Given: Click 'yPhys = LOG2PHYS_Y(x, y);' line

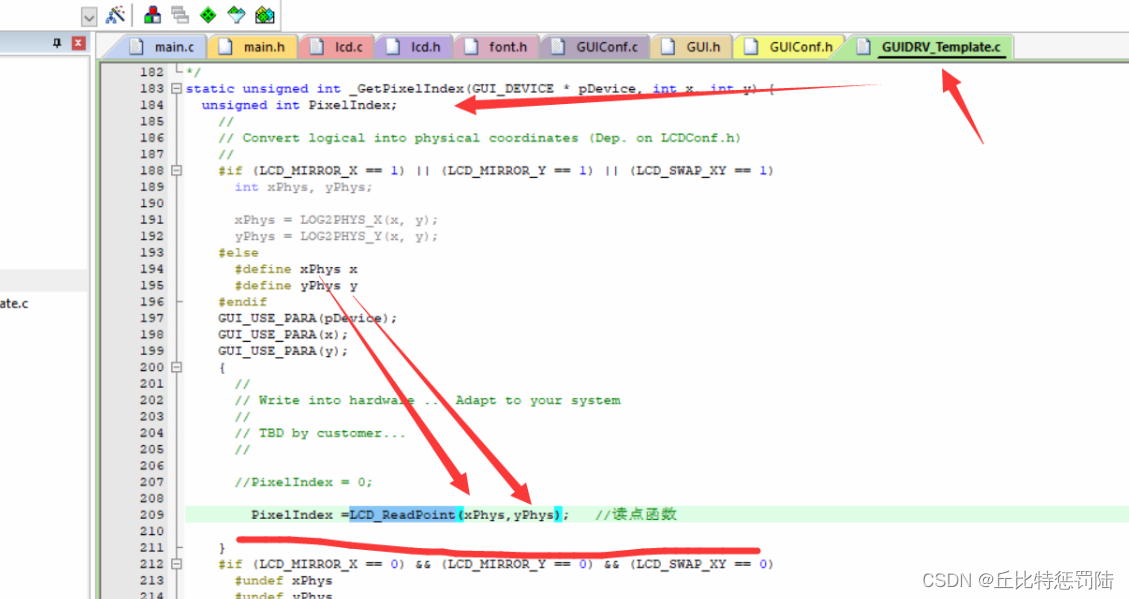Looking at the screenshot, I should coord(336,236).
